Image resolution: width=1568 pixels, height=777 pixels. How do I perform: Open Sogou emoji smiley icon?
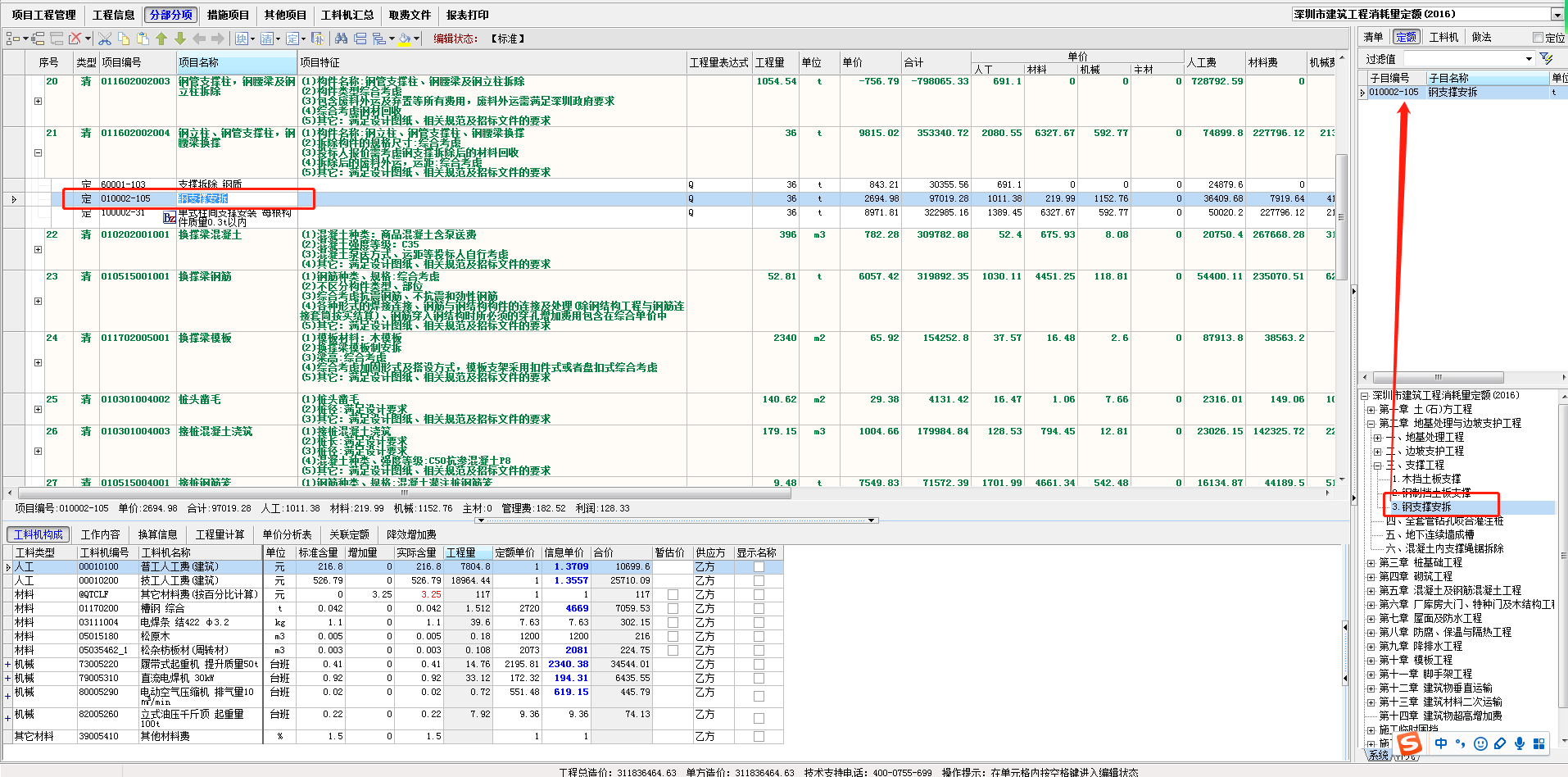coord(1480,743)
